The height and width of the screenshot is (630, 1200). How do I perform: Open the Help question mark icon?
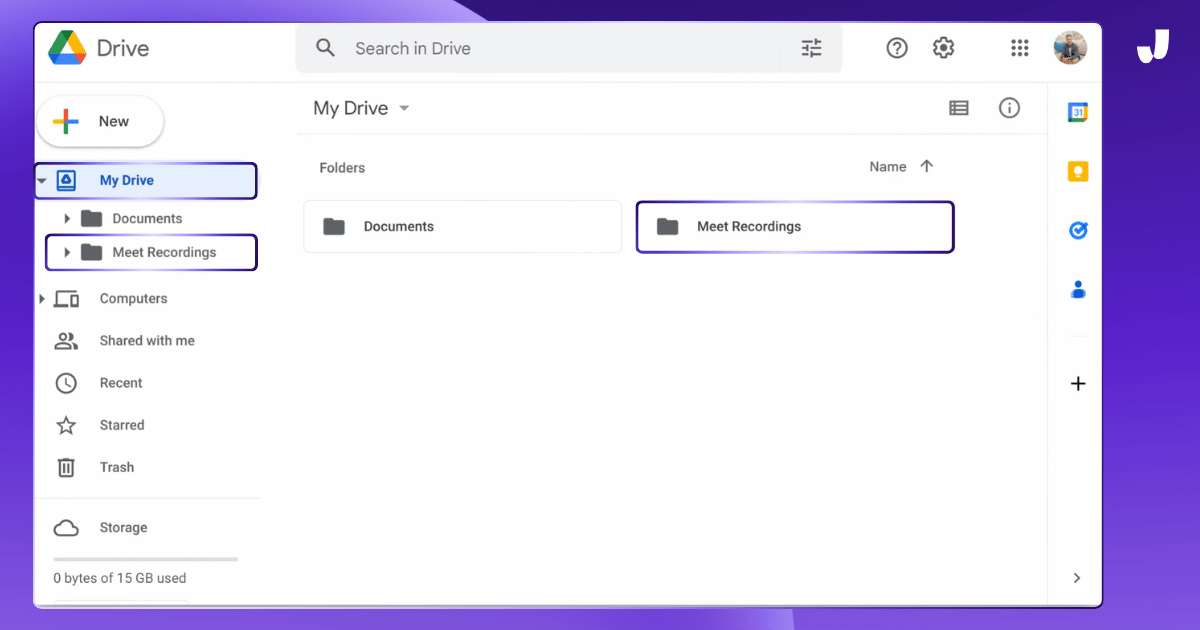[x=897, y=48]
